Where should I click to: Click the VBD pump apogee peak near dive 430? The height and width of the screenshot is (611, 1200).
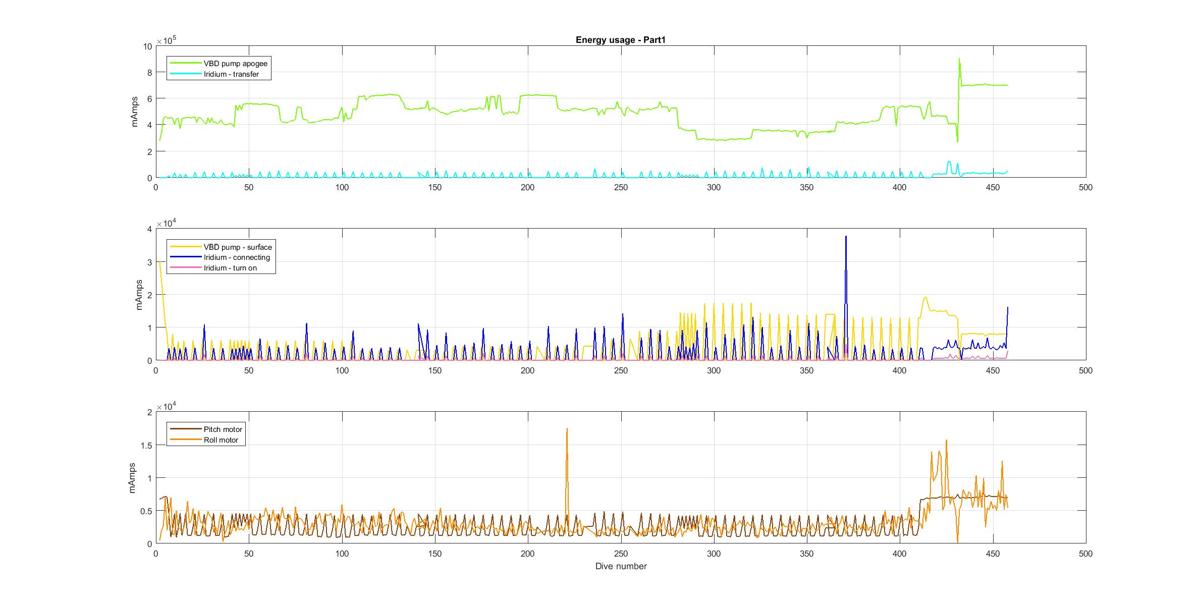[x=959, y=61]
